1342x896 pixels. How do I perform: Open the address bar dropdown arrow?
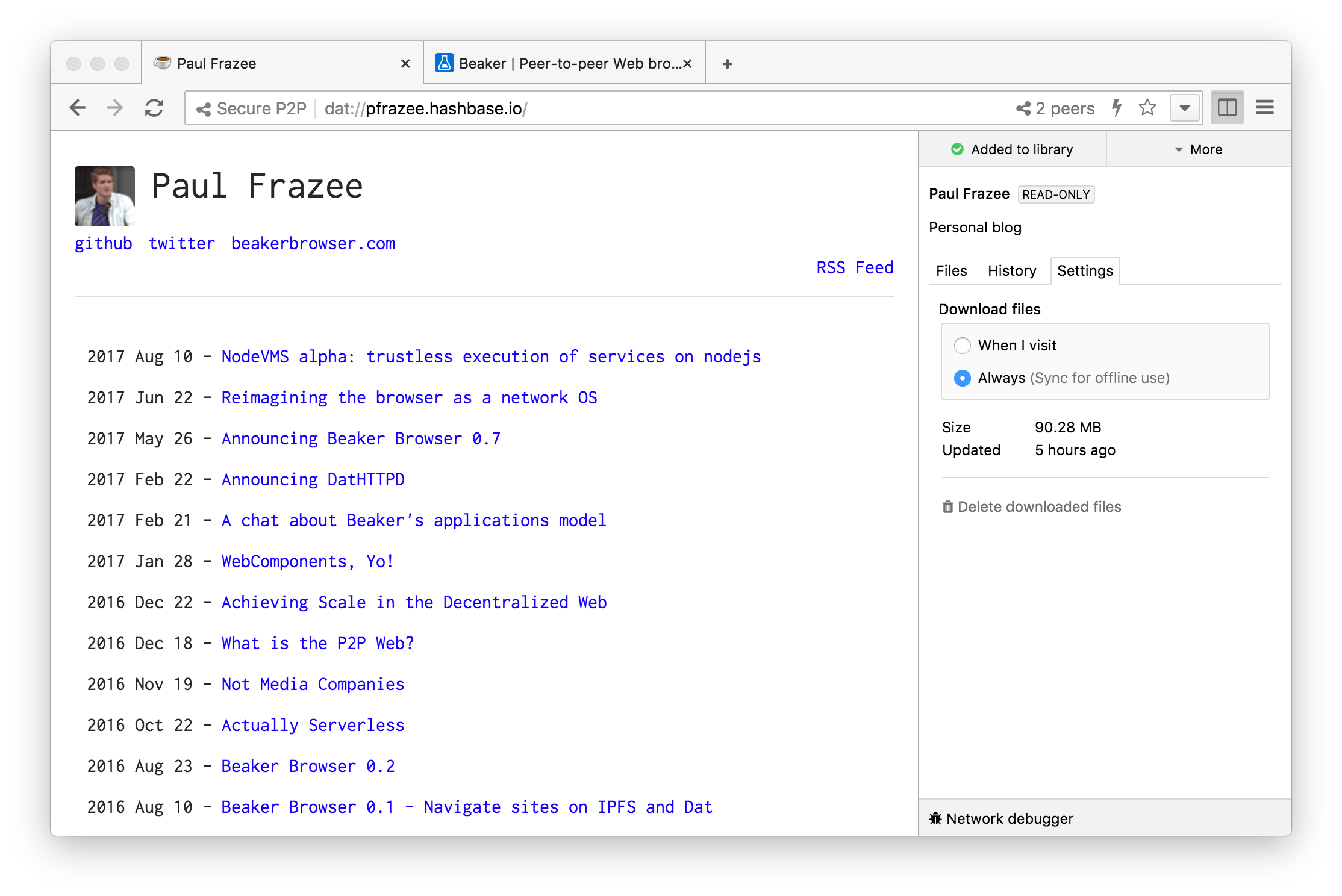click(x=1185, y=108)
